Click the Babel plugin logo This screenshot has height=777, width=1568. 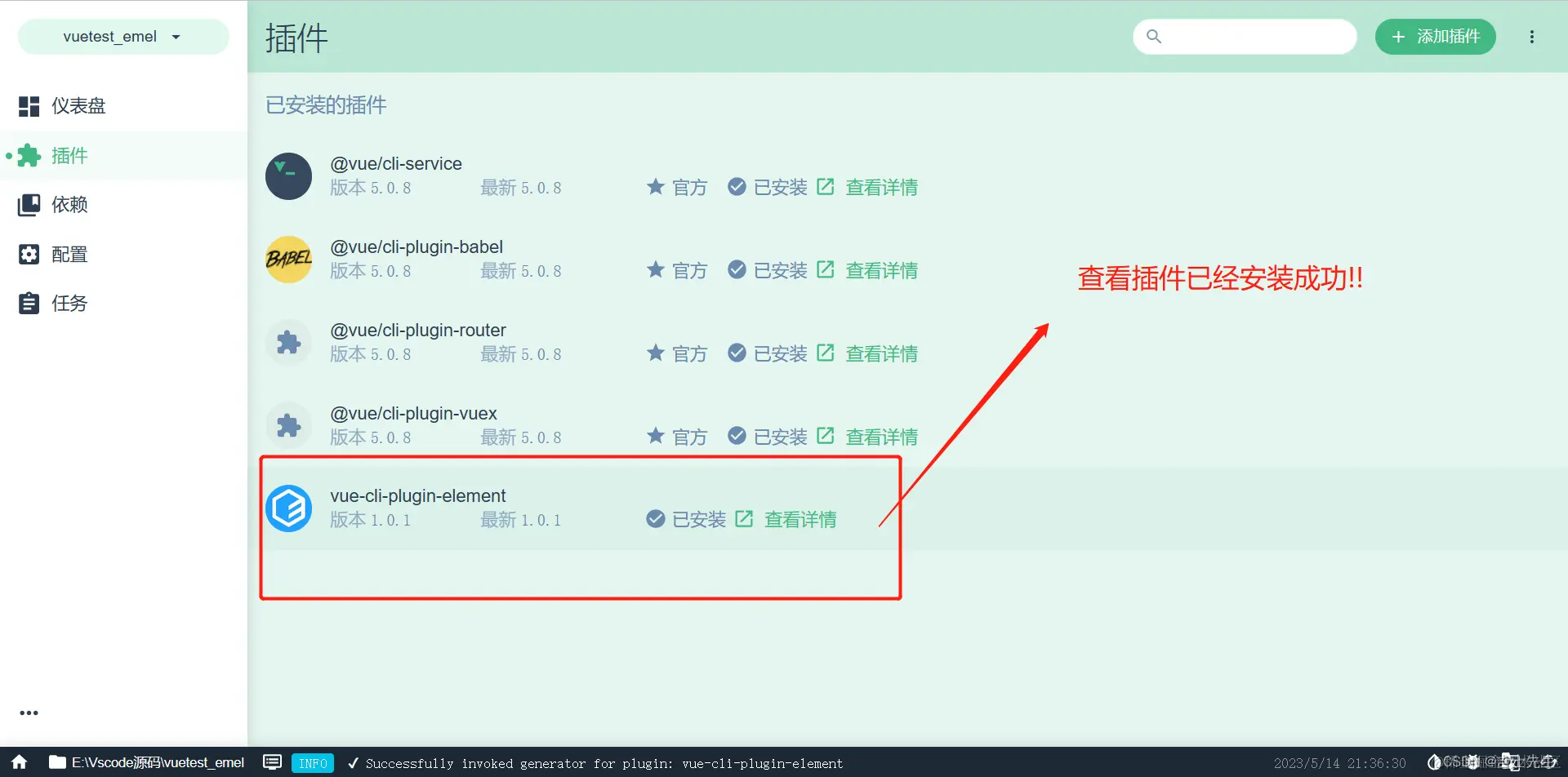[x=288, y=260]
